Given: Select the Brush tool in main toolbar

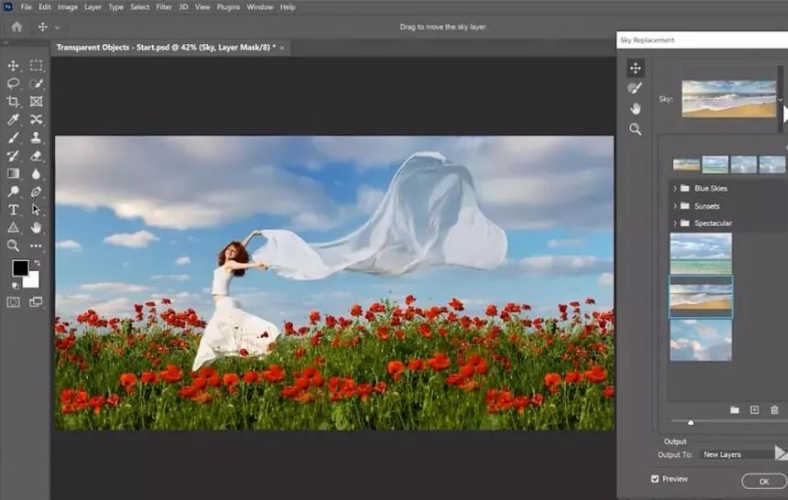Looking at the screenshot, I should (13, 138).
